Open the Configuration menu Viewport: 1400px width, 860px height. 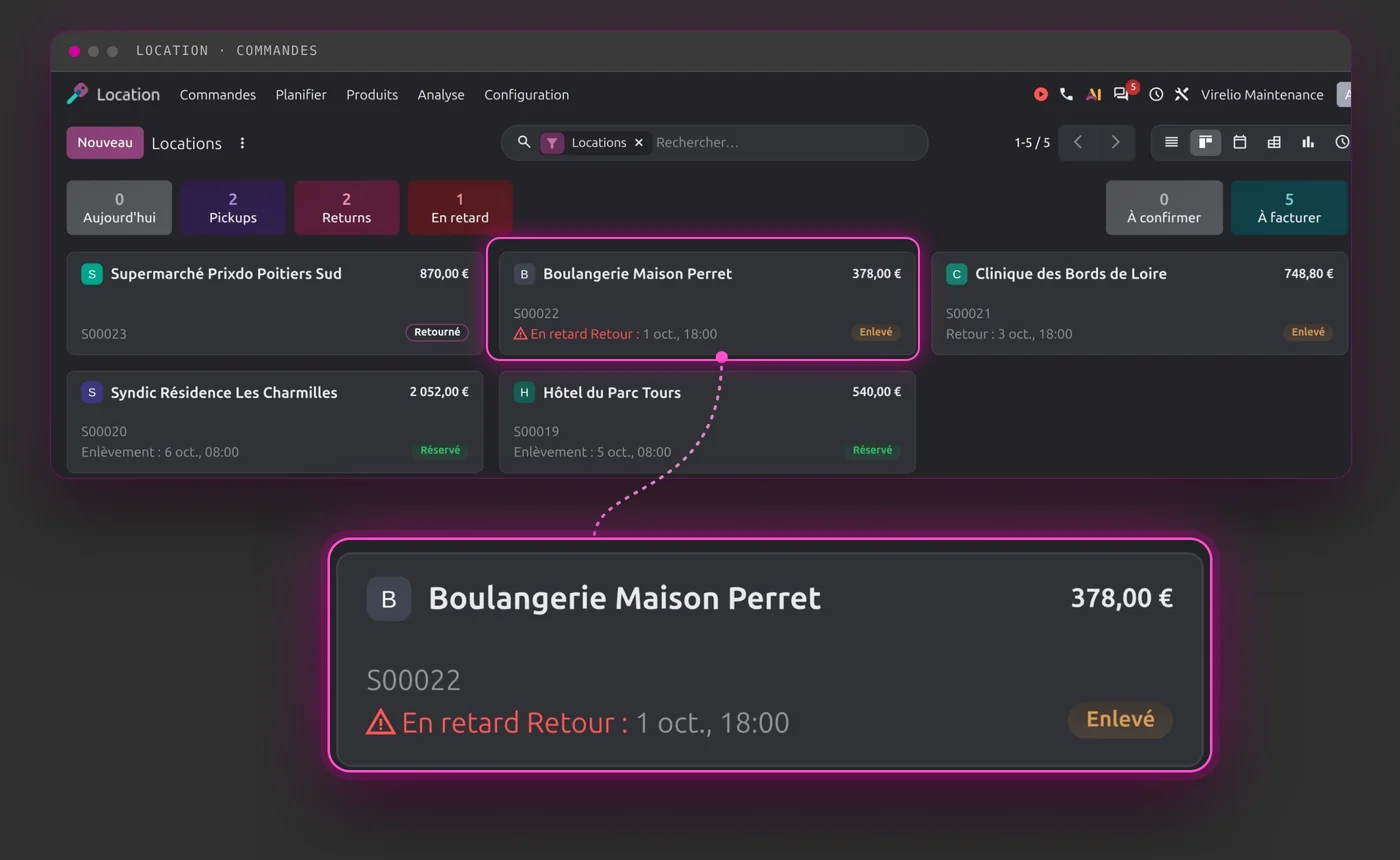tap(527, 95)
